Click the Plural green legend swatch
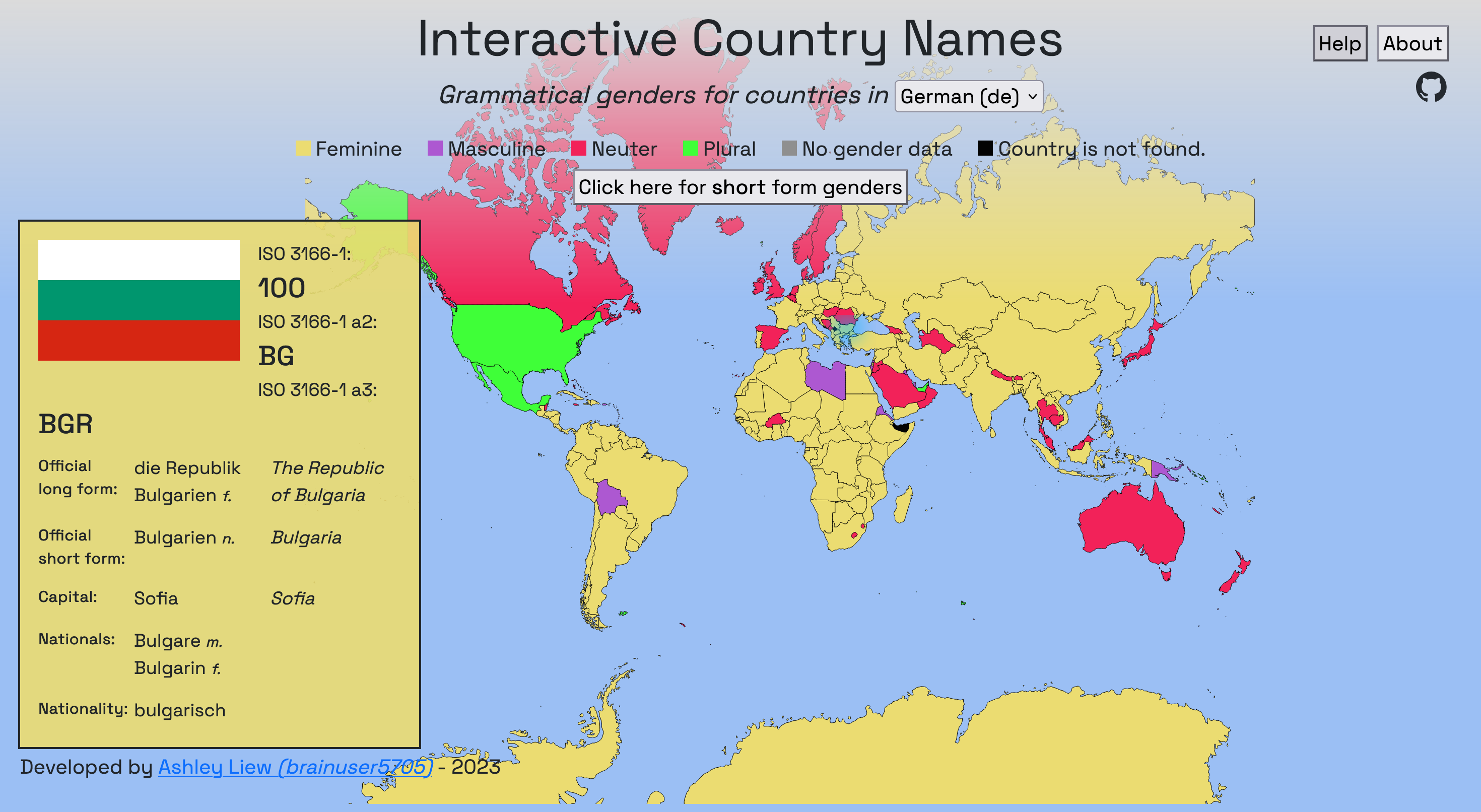Screen dimensions: 1481x812 [690, 149]
